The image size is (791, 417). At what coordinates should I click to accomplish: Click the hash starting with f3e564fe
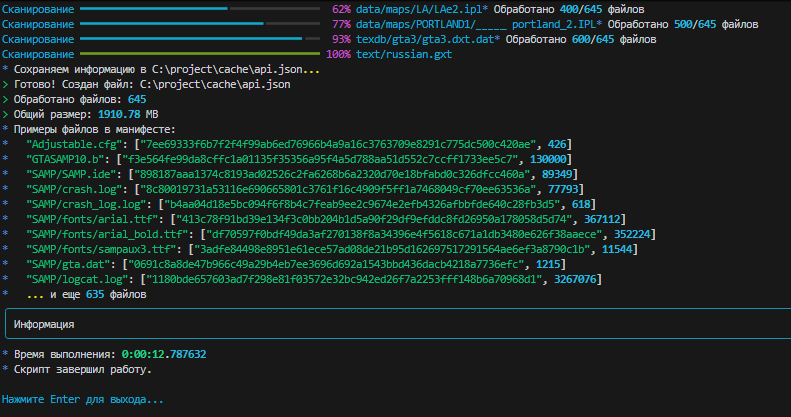pos(320,159)
